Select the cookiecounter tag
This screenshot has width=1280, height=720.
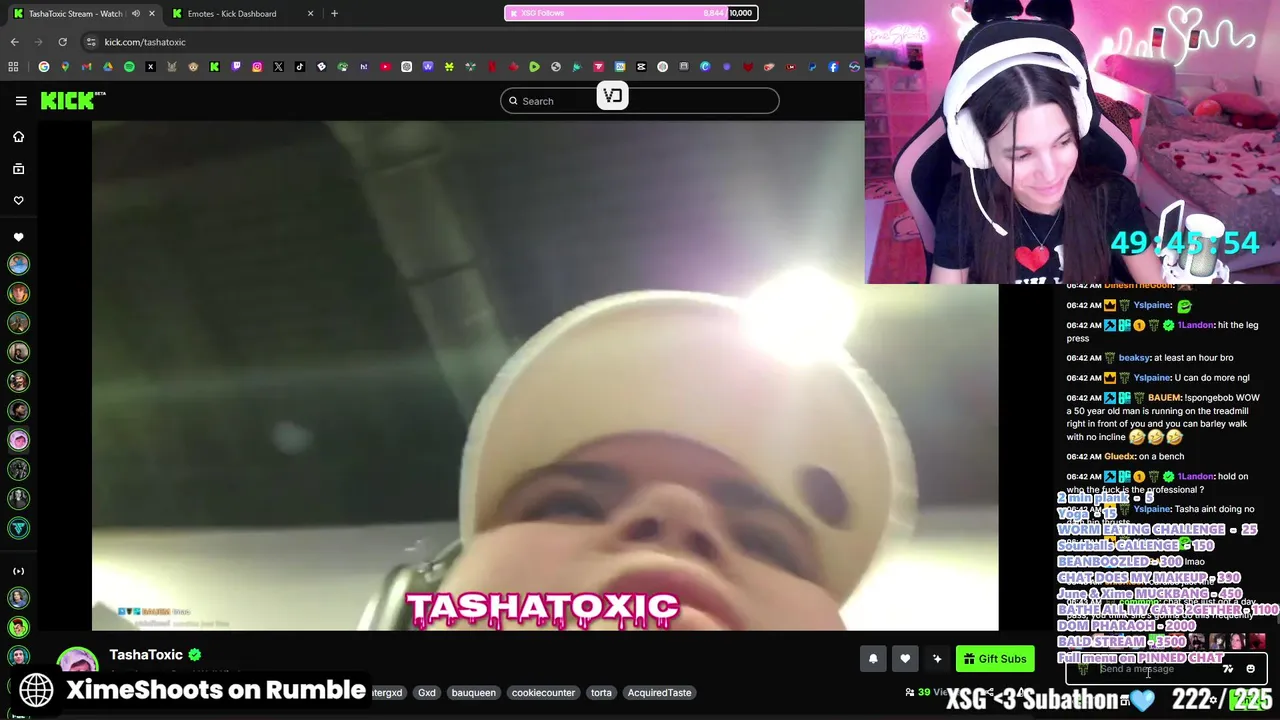click(543, 692)
